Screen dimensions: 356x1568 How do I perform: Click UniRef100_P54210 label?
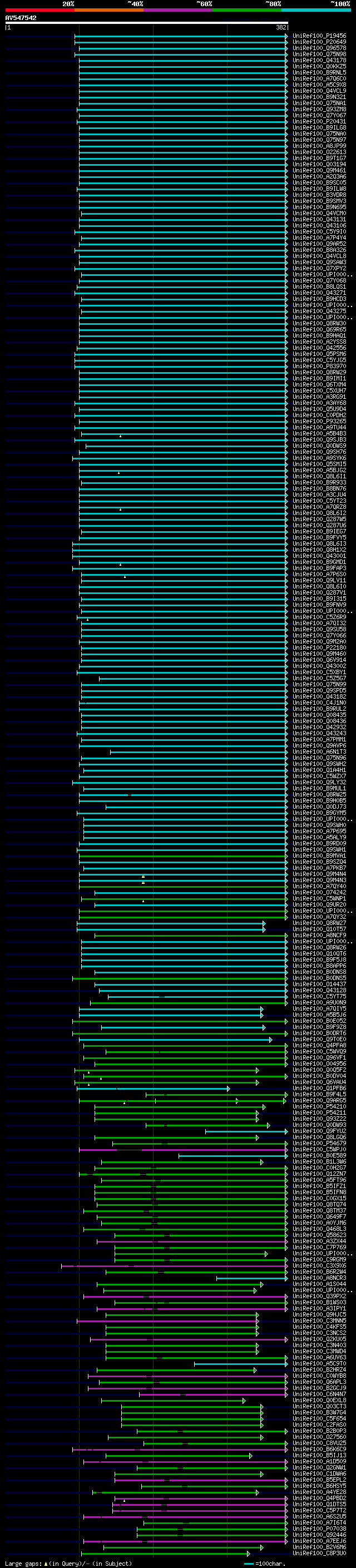(x=319, y=1107)
